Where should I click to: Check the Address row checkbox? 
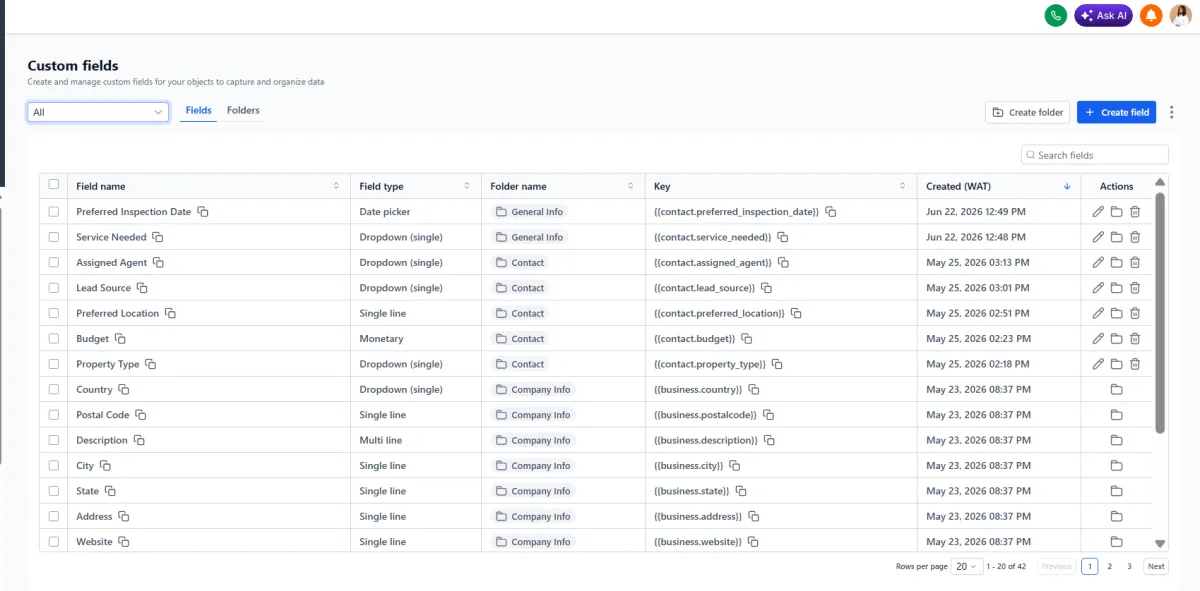point(54,517)
